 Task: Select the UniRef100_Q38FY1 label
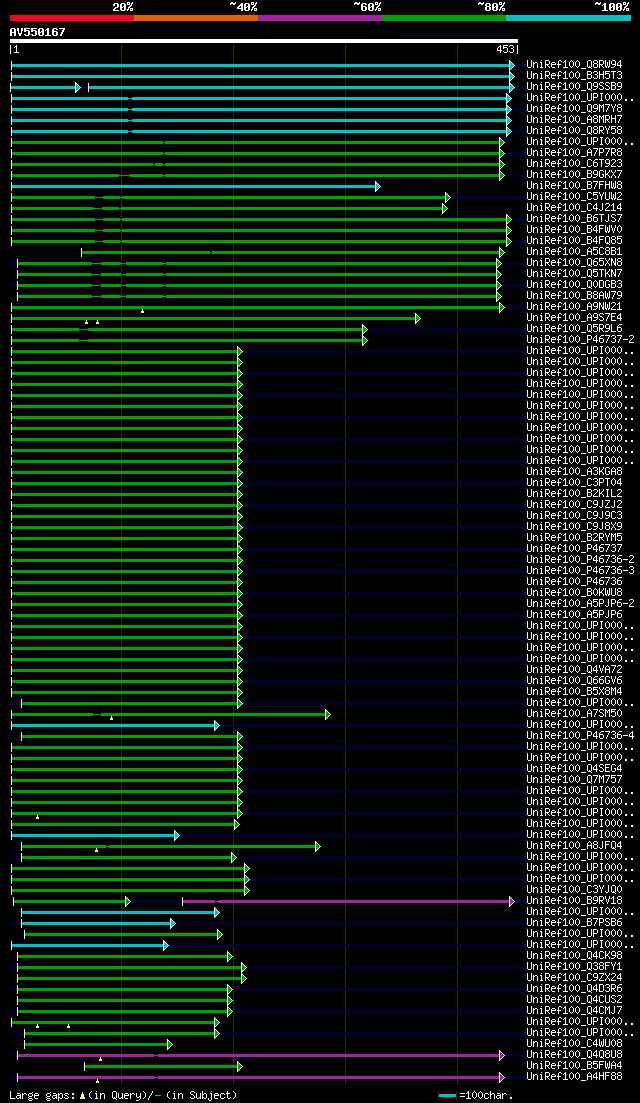[574, 968]
